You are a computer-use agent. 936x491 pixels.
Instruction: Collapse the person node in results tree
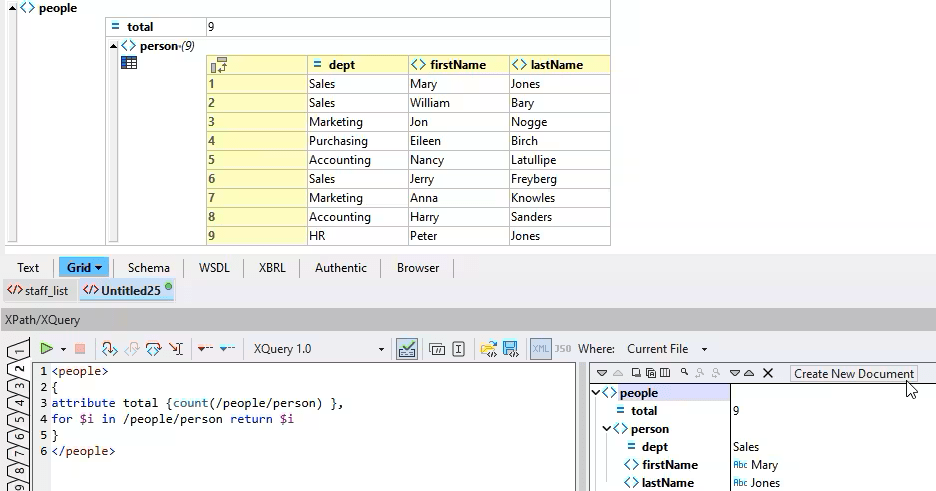coord(608,429)
